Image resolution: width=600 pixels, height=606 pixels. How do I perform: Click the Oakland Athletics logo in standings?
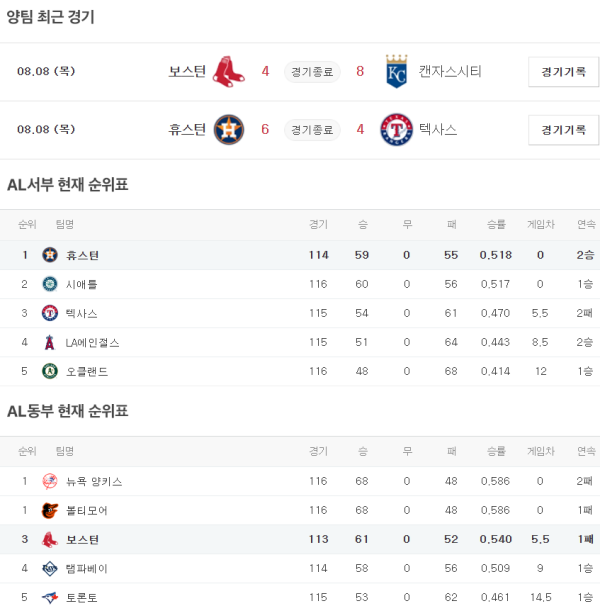(50, 371)
